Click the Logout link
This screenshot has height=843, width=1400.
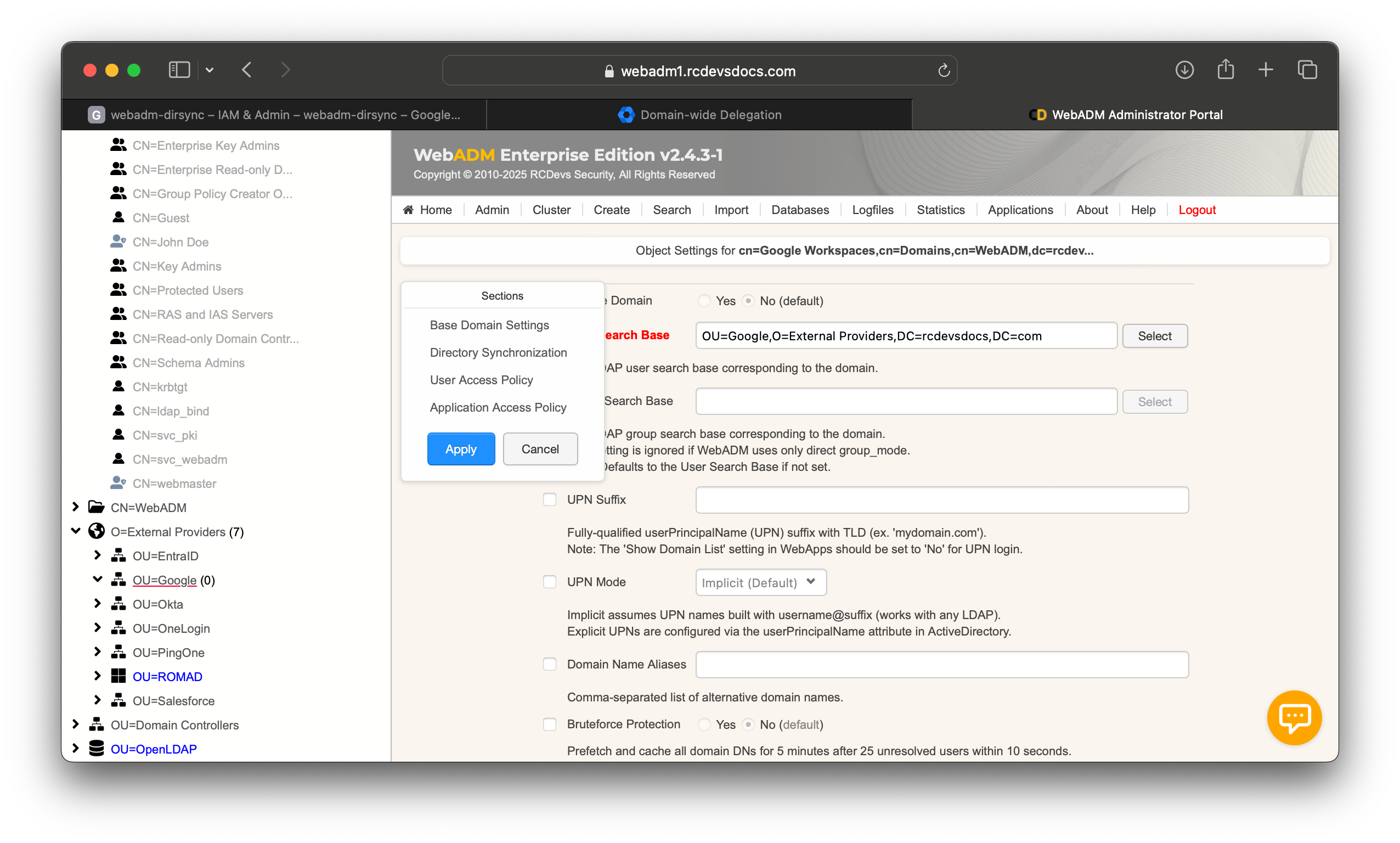coord(1197,210)
